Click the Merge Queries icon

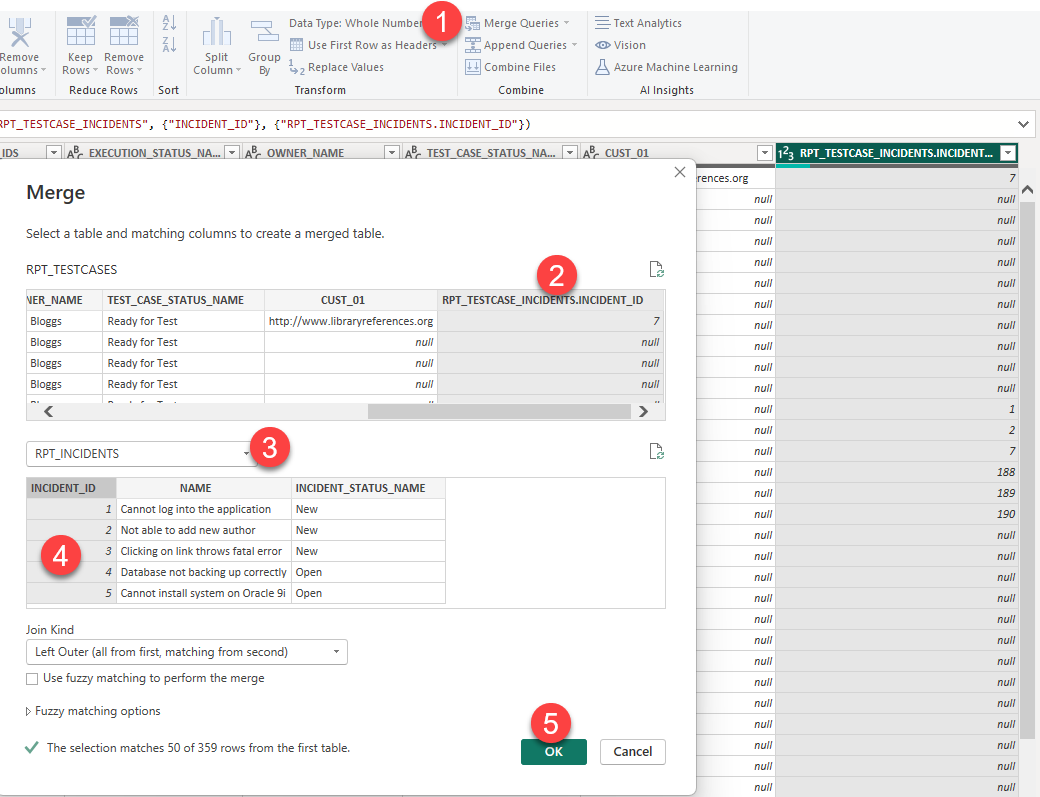pyautogui.click(x=472, y=24)
